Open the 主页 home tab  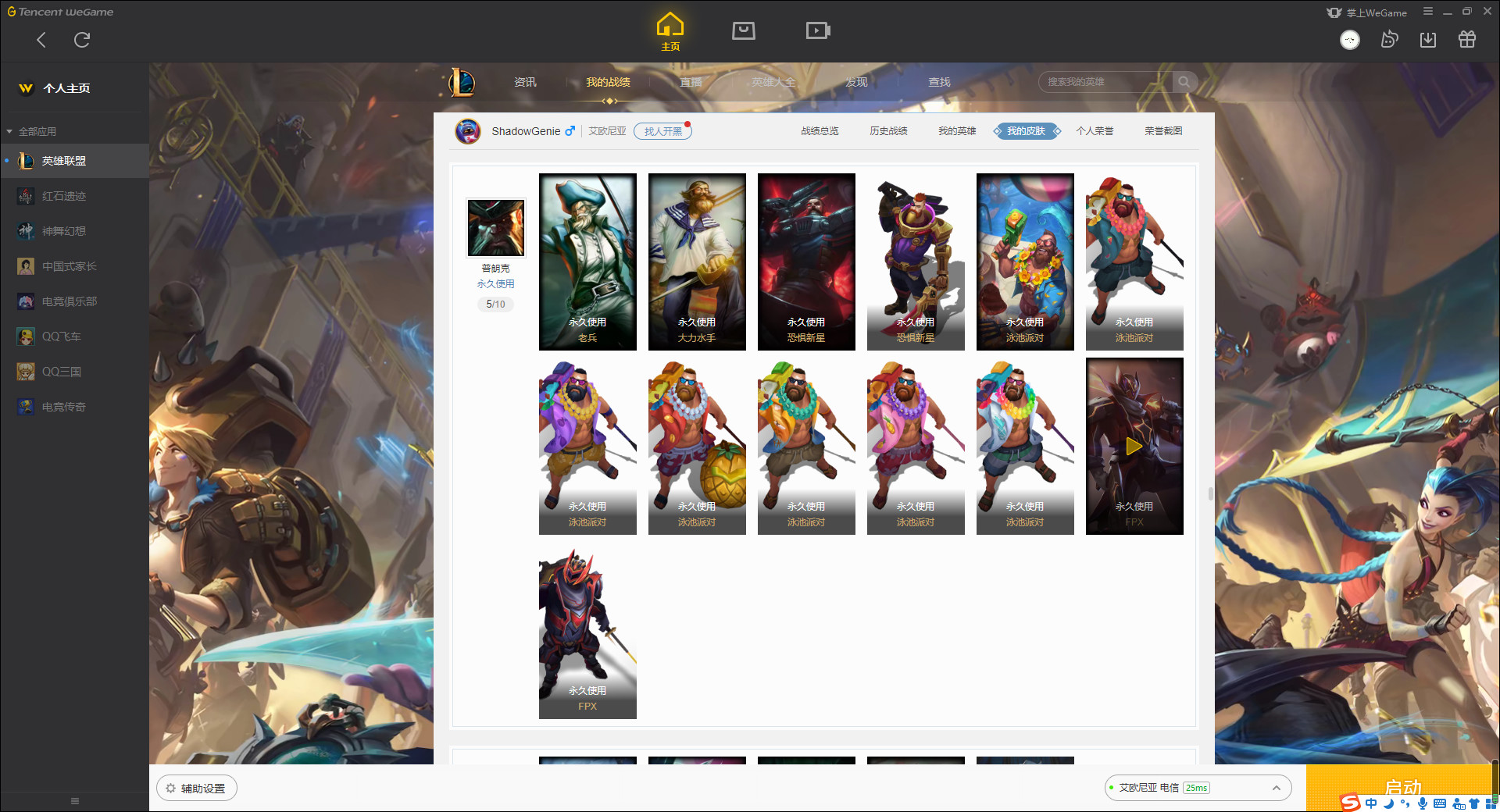tap(670, 32)
